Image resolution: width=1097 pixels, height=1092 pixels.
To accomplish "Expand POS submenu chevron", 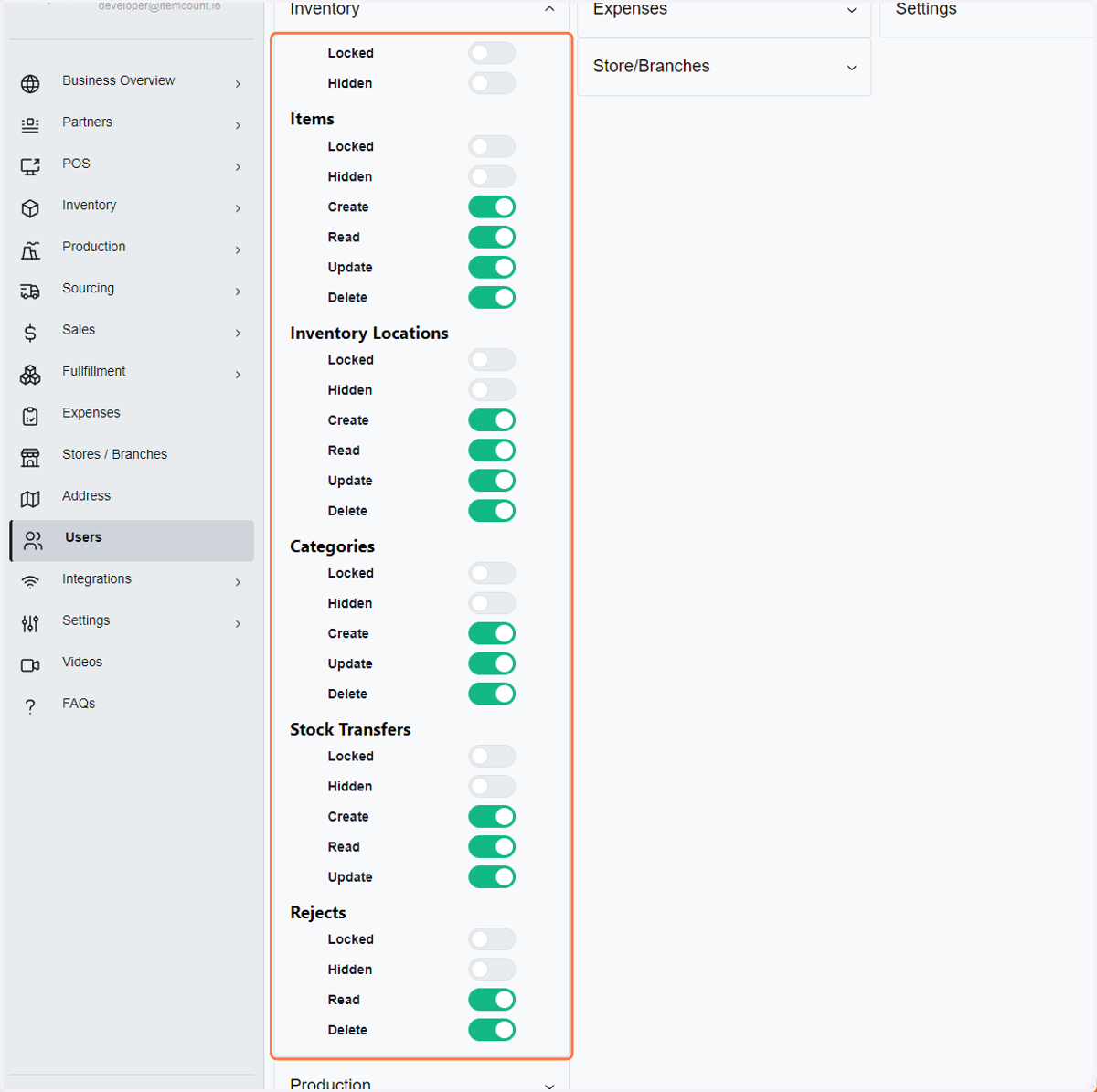I will pos(238,167).
